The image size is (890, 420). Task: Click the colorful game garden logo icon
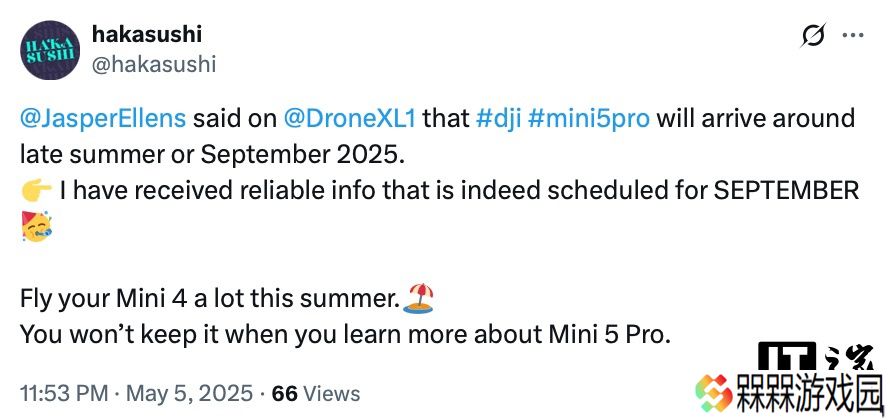pyautogui.click(x=714, y=393)
